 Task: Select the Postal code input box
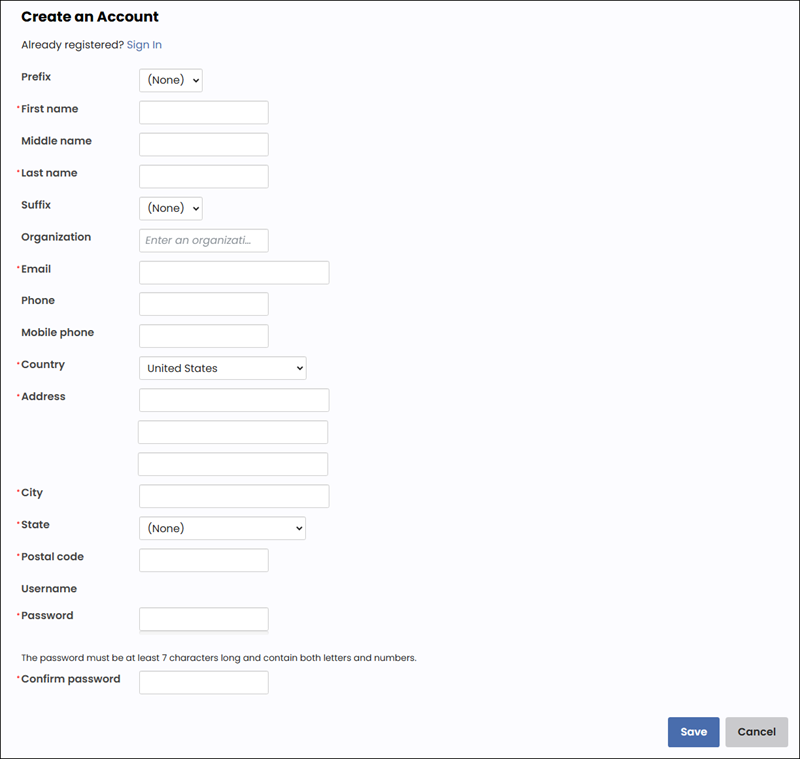203,560
